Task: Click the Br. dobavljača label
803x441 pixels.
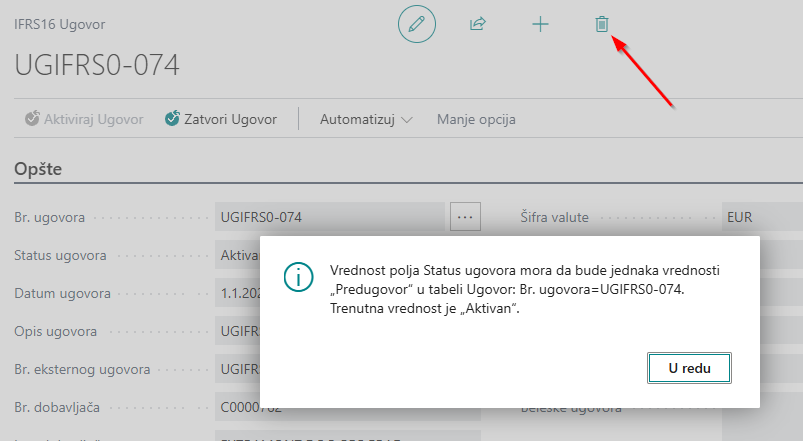Action: tap(57, 408)
